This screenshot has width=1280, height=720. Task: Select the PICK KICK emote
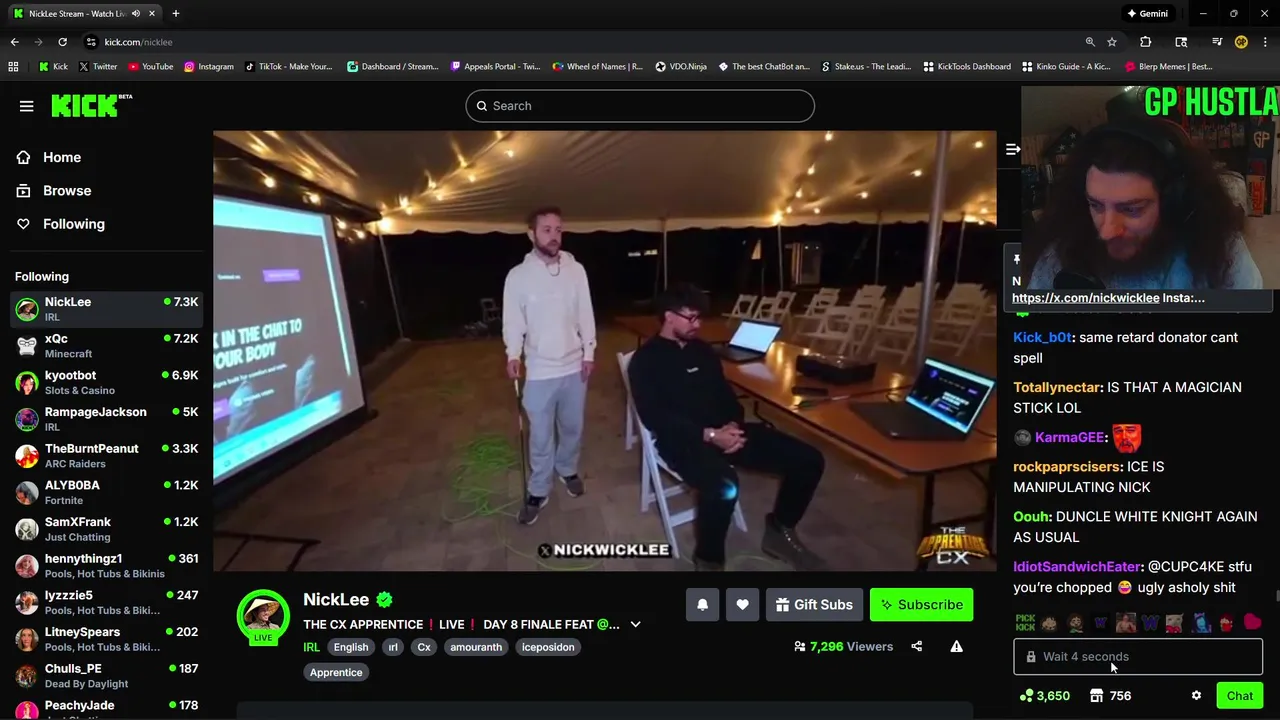[x=1025, y=622]
